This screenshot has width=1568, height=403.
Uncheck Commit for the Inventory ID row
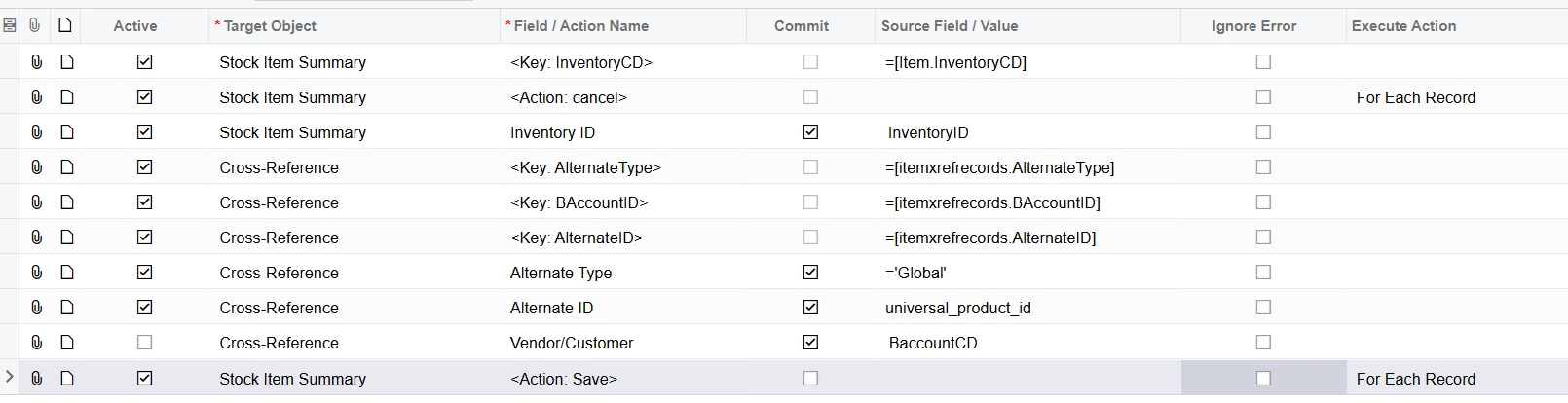click(x=810, y=132)
